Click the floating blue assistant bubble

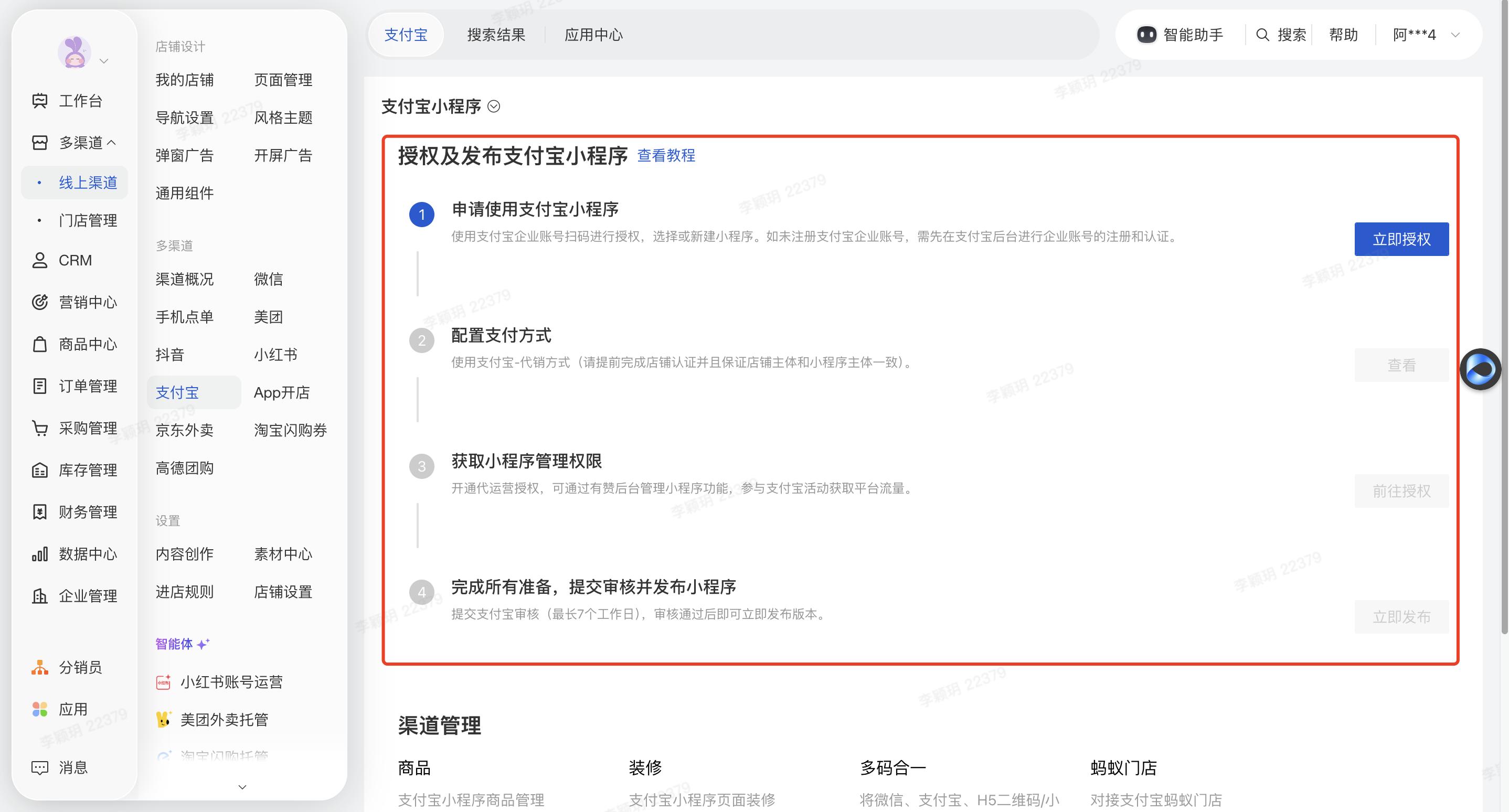click(1480, 369)
